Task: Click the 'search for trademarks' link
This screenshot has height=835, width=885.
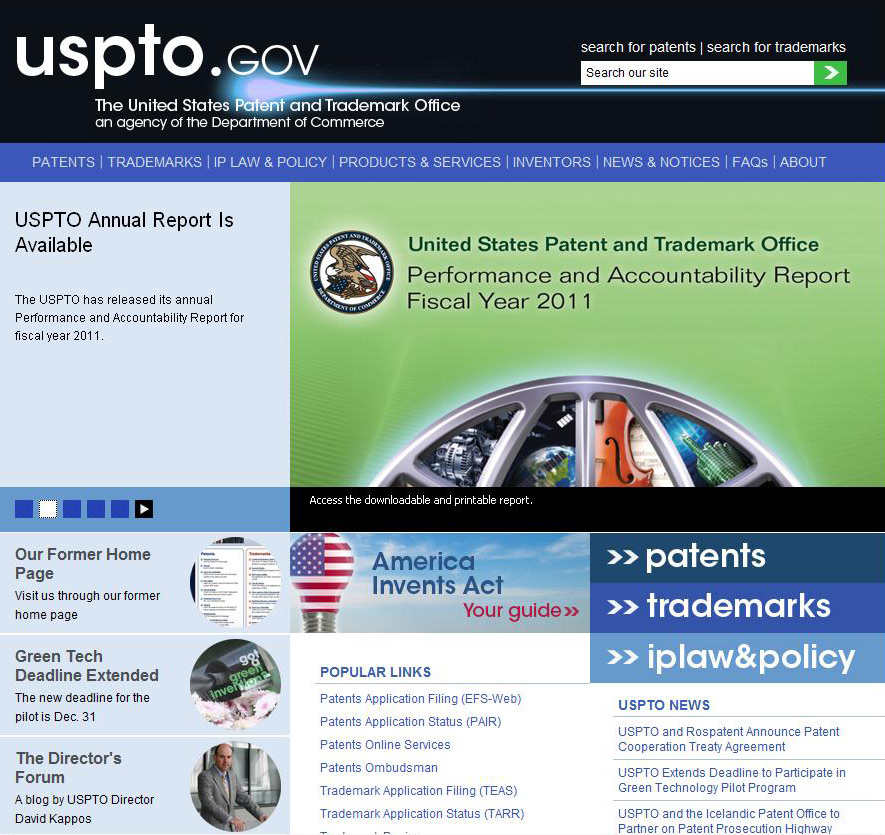Action: coord(776,47)
